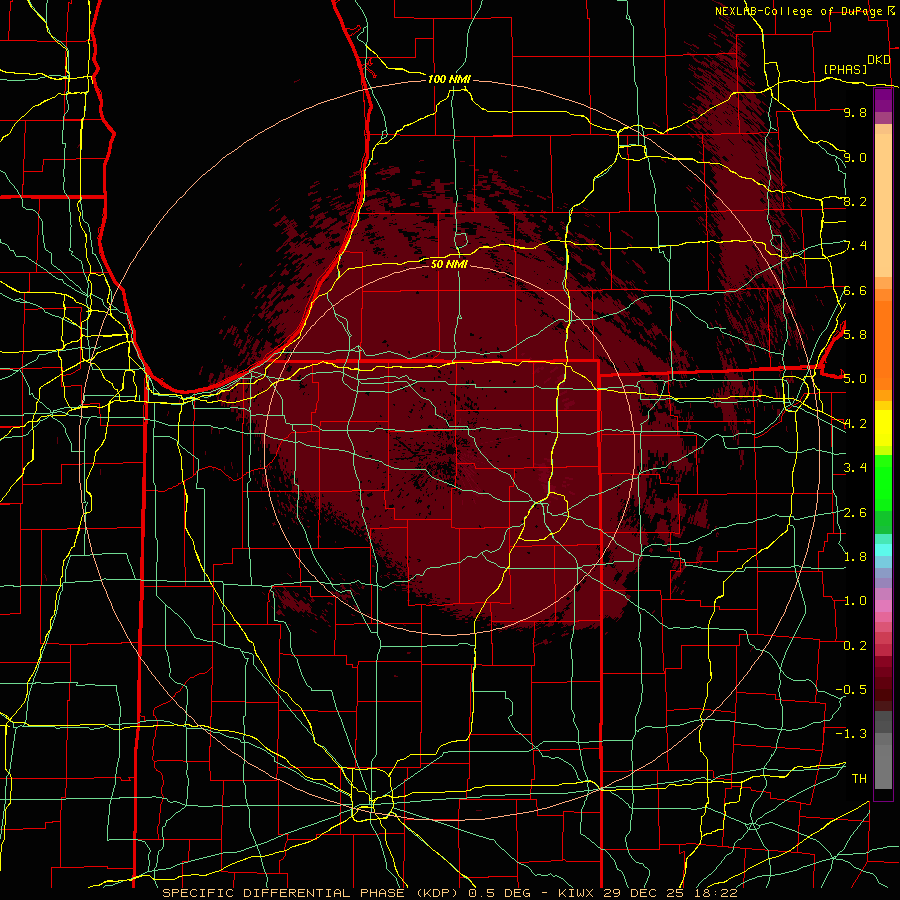This screenshot has height=900, width=900.
Task: Pick the yellow segment of the color bar
Action: click(x=883, y=428)
